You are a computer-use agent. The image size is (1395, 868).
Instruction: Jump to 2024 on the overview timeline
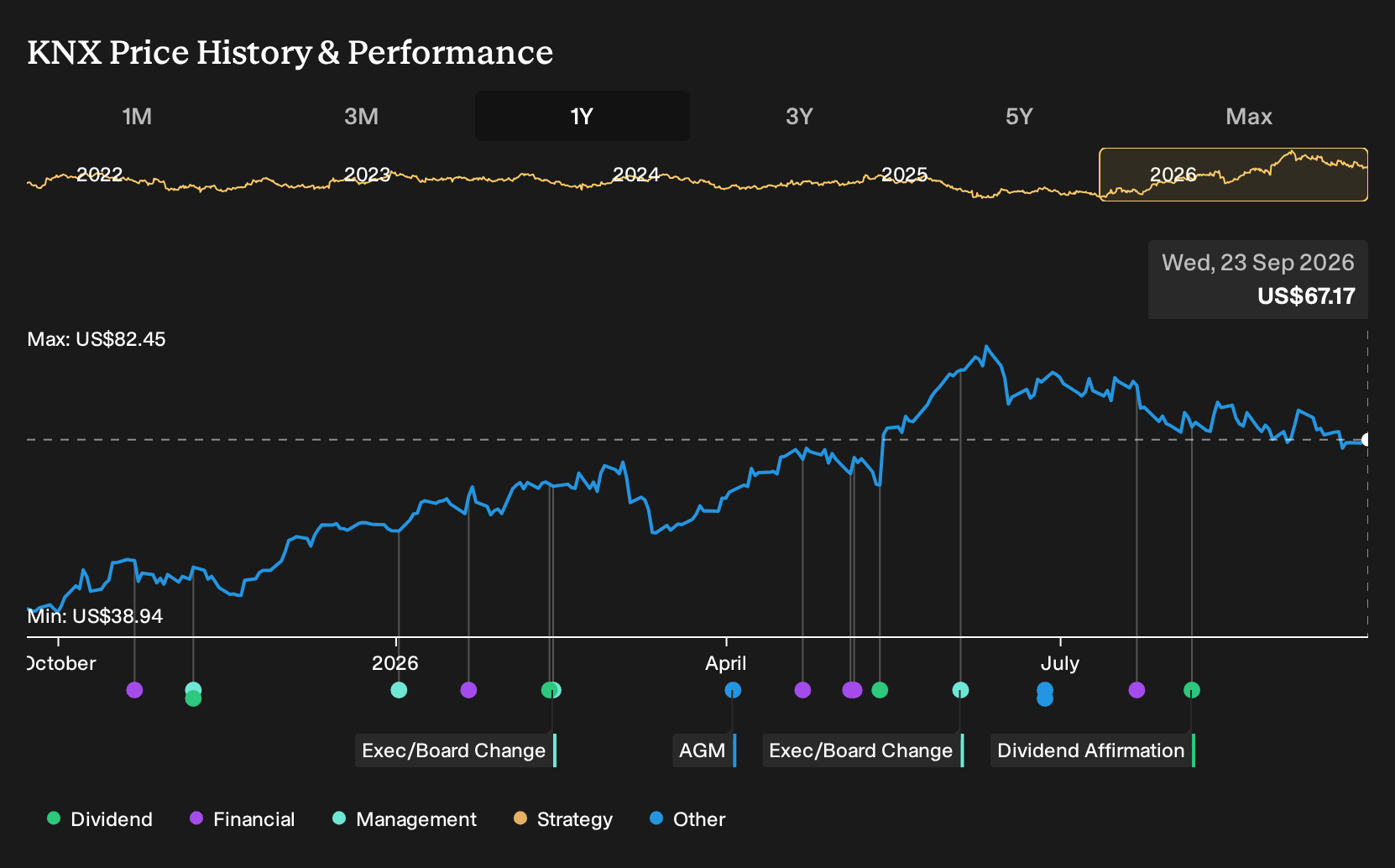635,175
